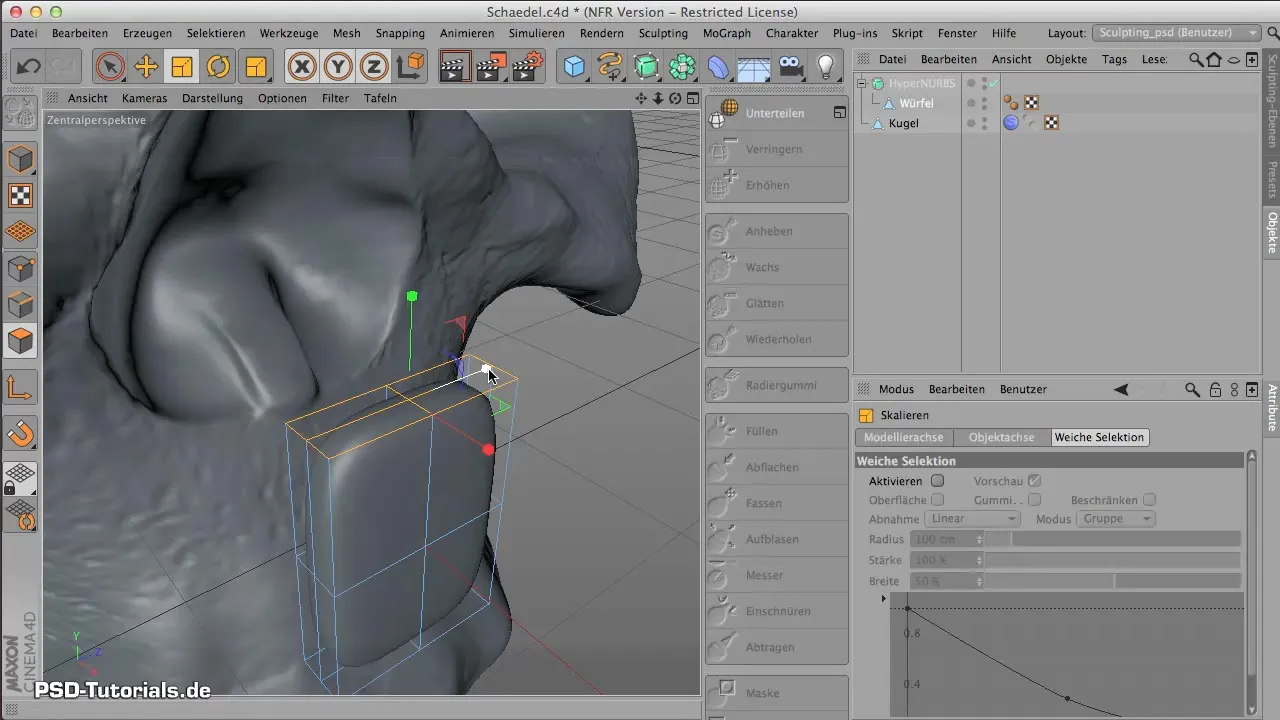The width and height of the screenshot is (1280, 720).
Task: Add a light object
Action: 826,67
